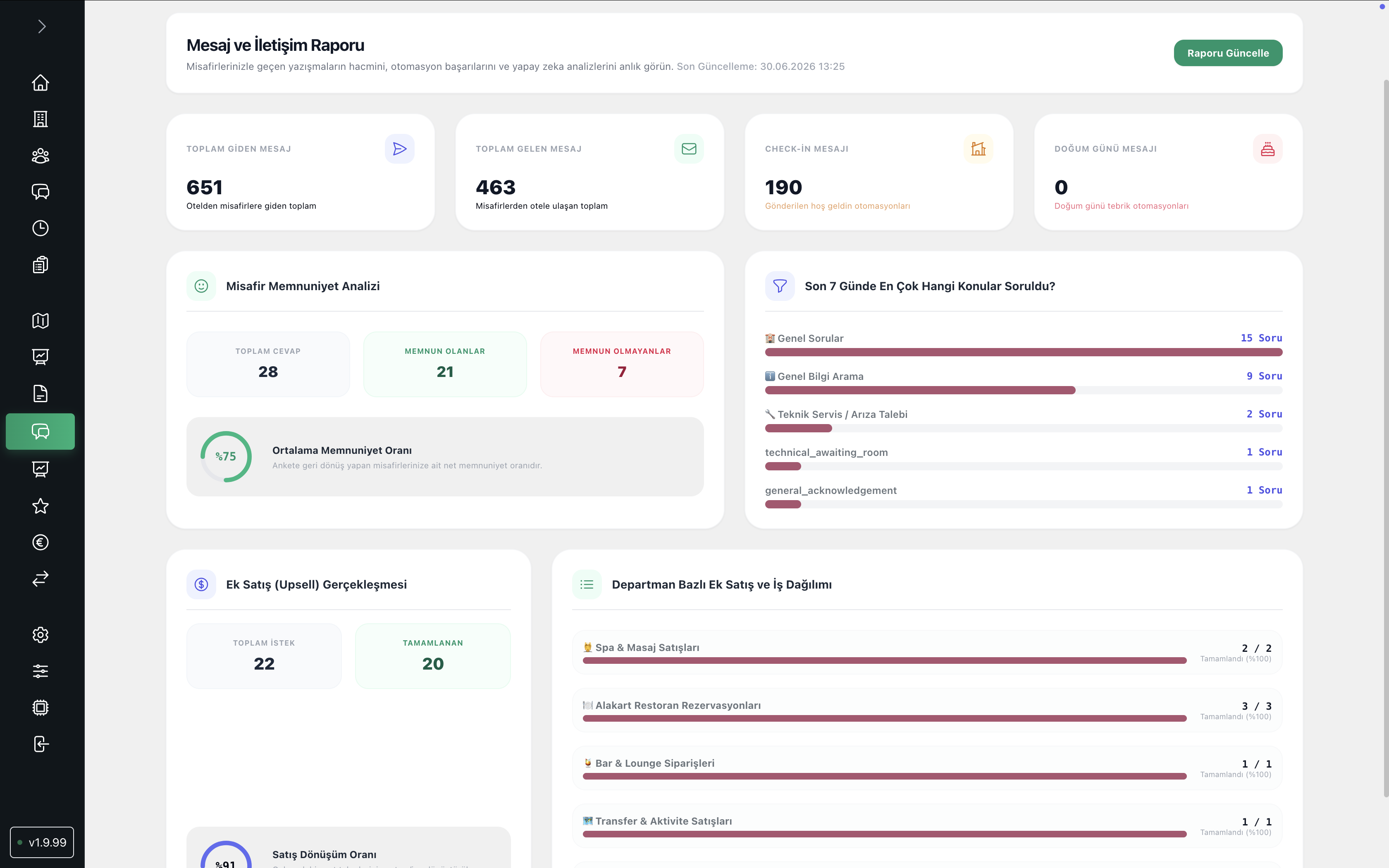The width and height of the screenshot is (1389, 868).
Task: Click the Memnun Olmayanlar 7 card
Action: [622, 364]
